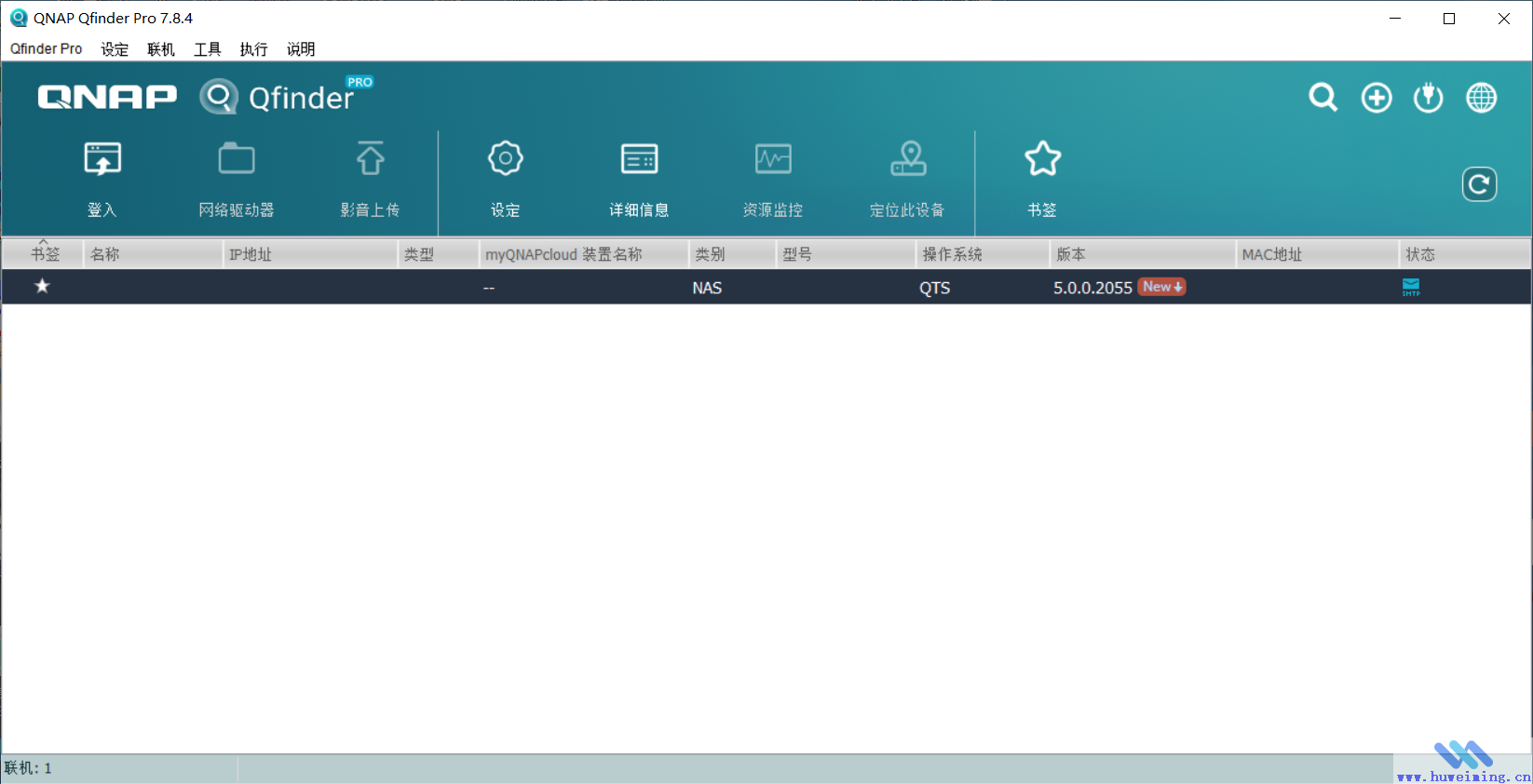Click 定位此设备 locate device icon
This screenshot has height=784, width=1533.
coord(908,159)
